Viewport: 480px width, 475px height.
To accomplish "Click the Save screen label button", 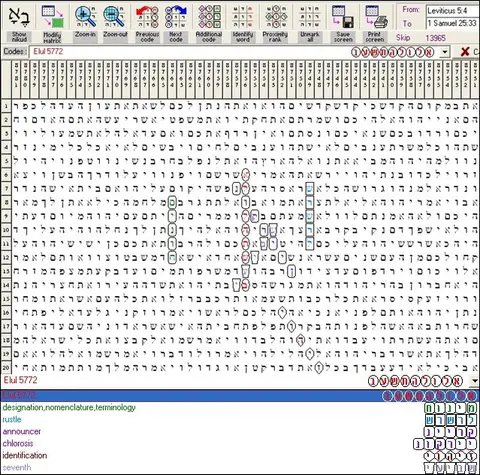I will 343,37.
